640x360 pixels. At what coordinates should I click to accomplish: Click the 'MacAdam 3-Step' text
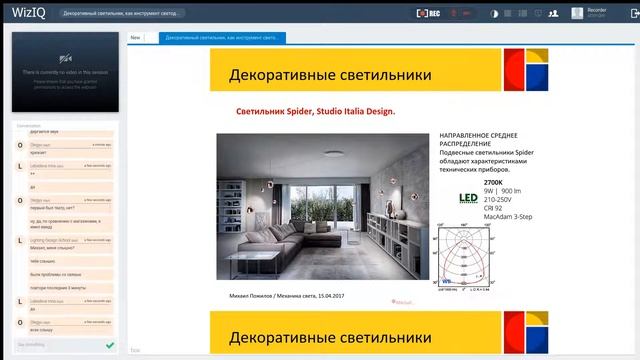[x=508, y=217]
